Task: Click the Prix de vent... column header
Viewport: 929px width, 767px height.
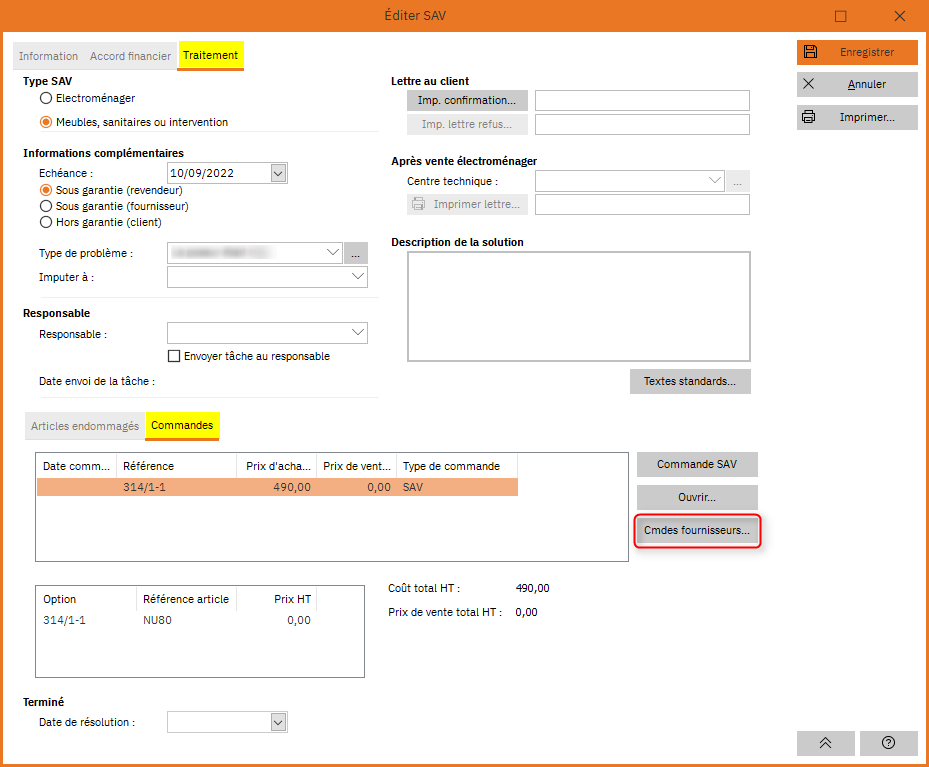Action: (357, 466)
